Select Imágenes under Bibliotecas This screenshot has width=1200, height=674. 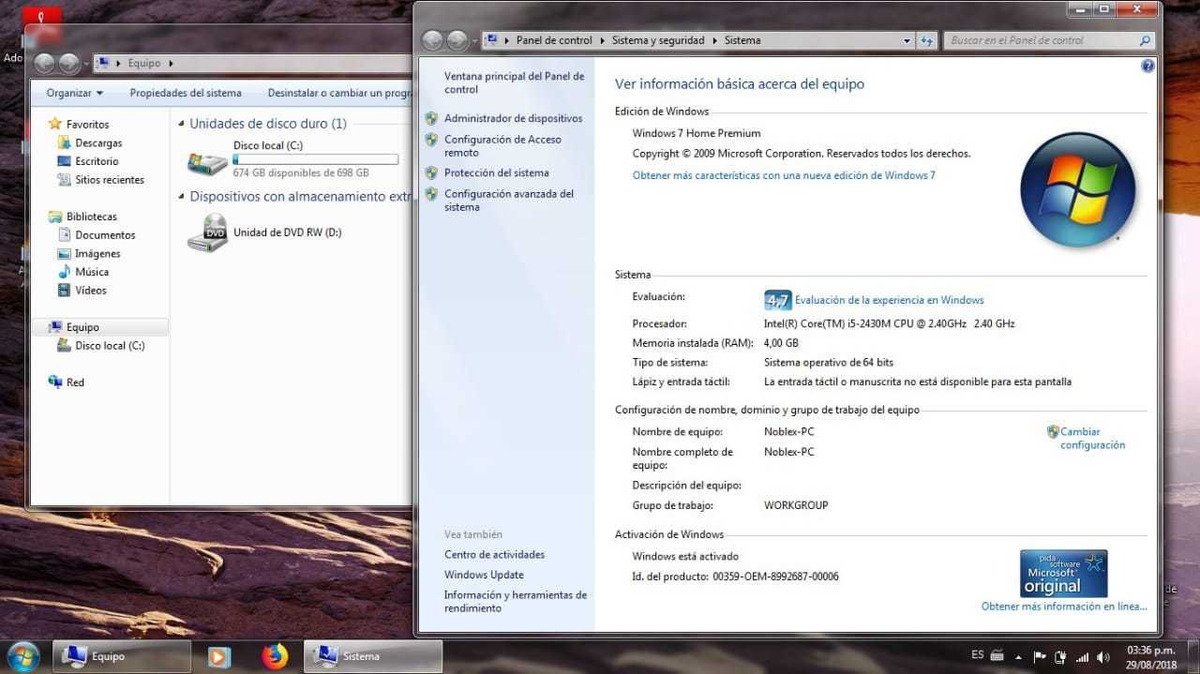tap(98, 254)
